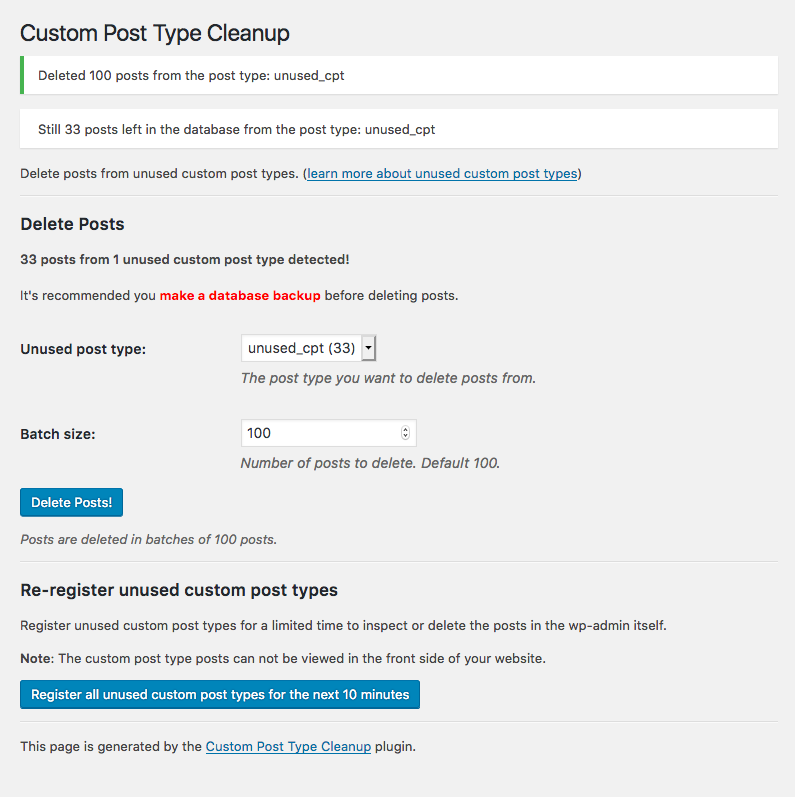
Task: Click the dropdown arrow beside unused_cpt (33)
Action: pos(369,348)
